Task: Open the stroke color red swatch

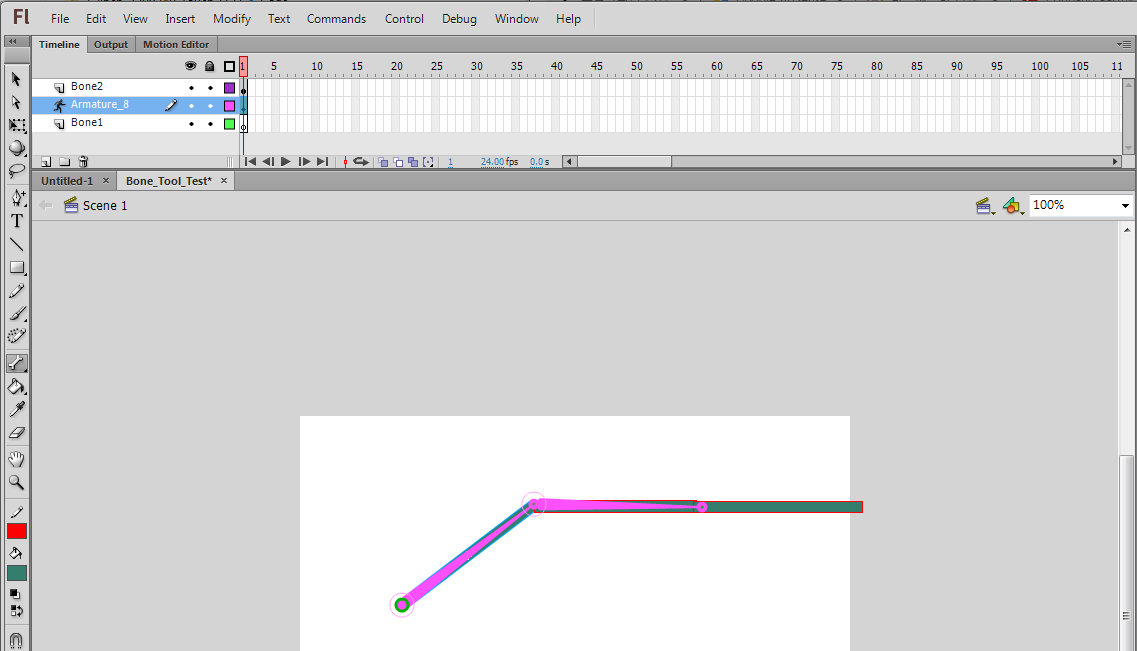Action: [17, 531]
